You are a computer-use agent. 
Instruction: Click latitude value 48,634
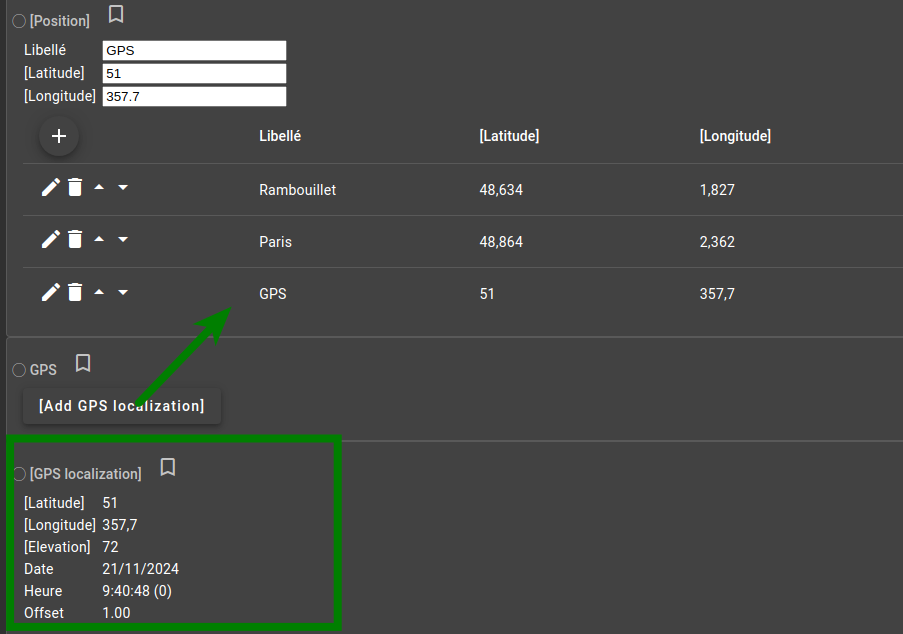pyautogui.click(x=501, y=189)
